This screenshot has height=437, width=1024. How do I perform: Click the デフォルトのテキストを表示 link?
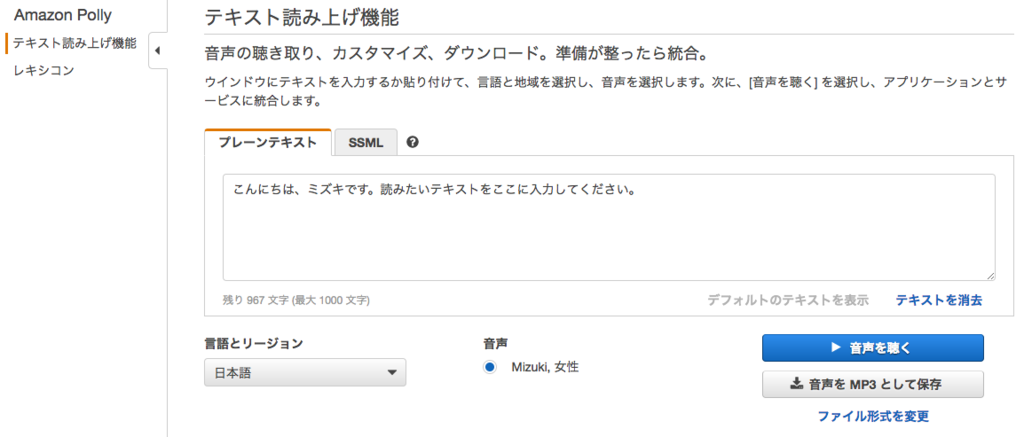(x=788, y=300)
